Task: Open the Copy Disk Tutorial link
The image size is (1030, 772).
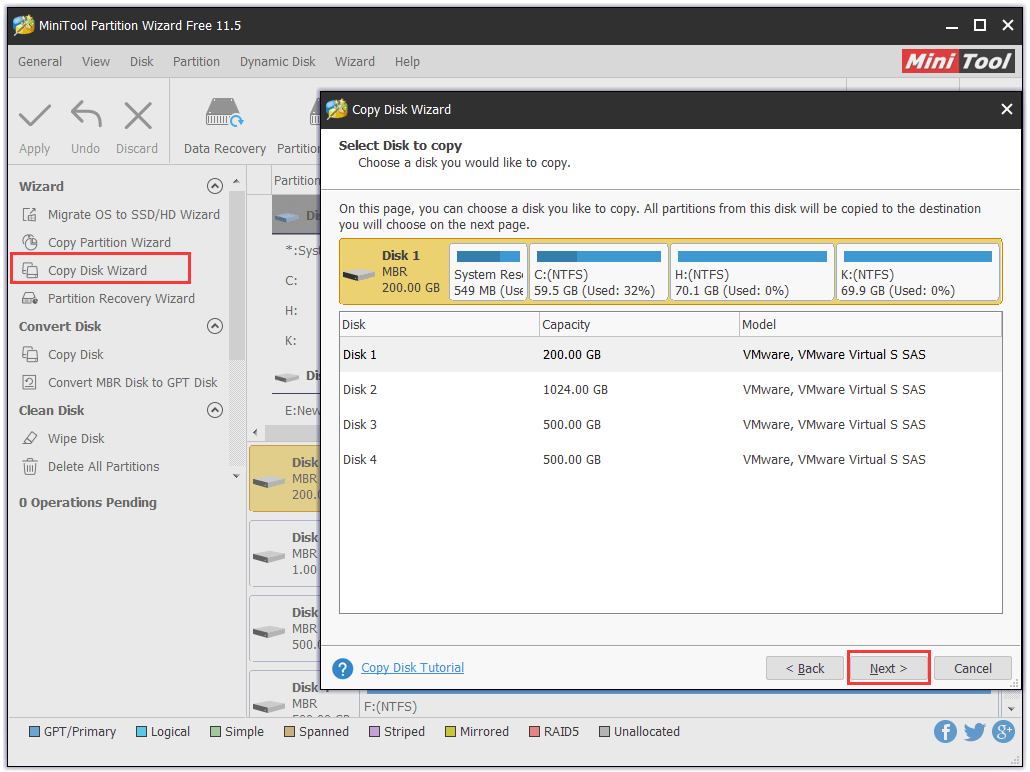Action: 413,668
